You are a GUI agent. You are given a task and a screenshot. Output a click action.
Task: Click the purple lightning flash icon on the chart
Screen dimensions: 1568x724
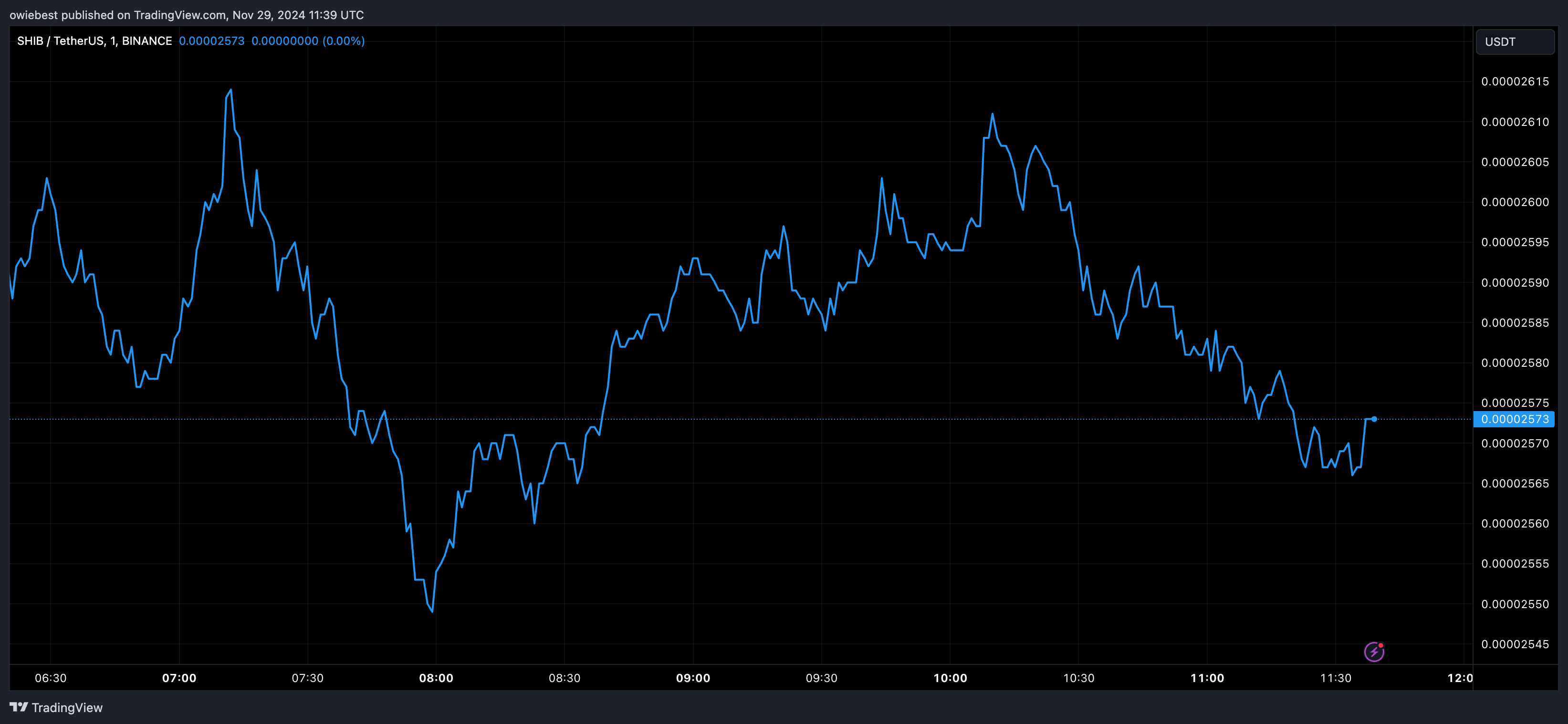pos(1374,652)
